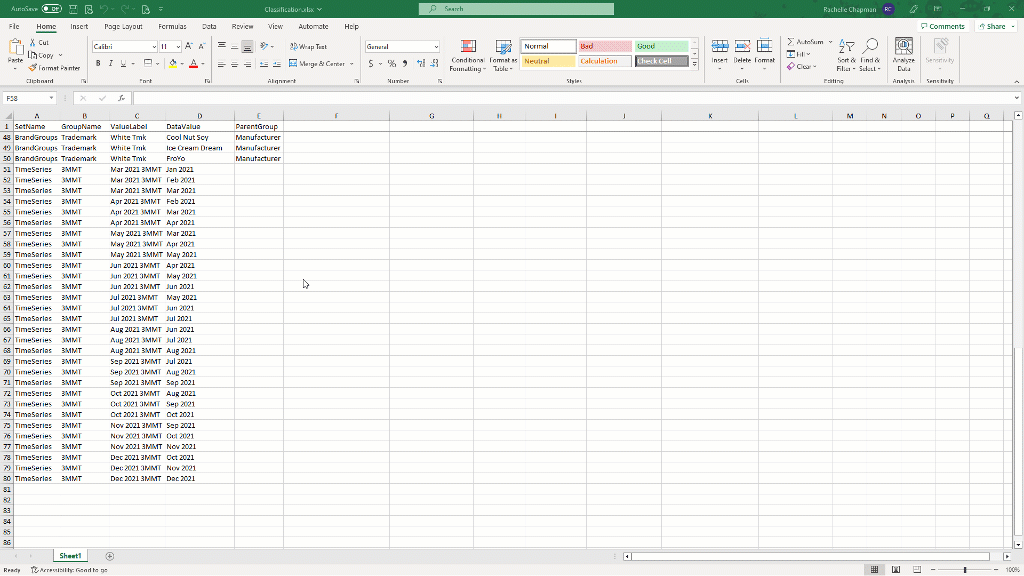Expand Merge & Center dropdown arrow

pyautogui.click(x=351, y=64)
